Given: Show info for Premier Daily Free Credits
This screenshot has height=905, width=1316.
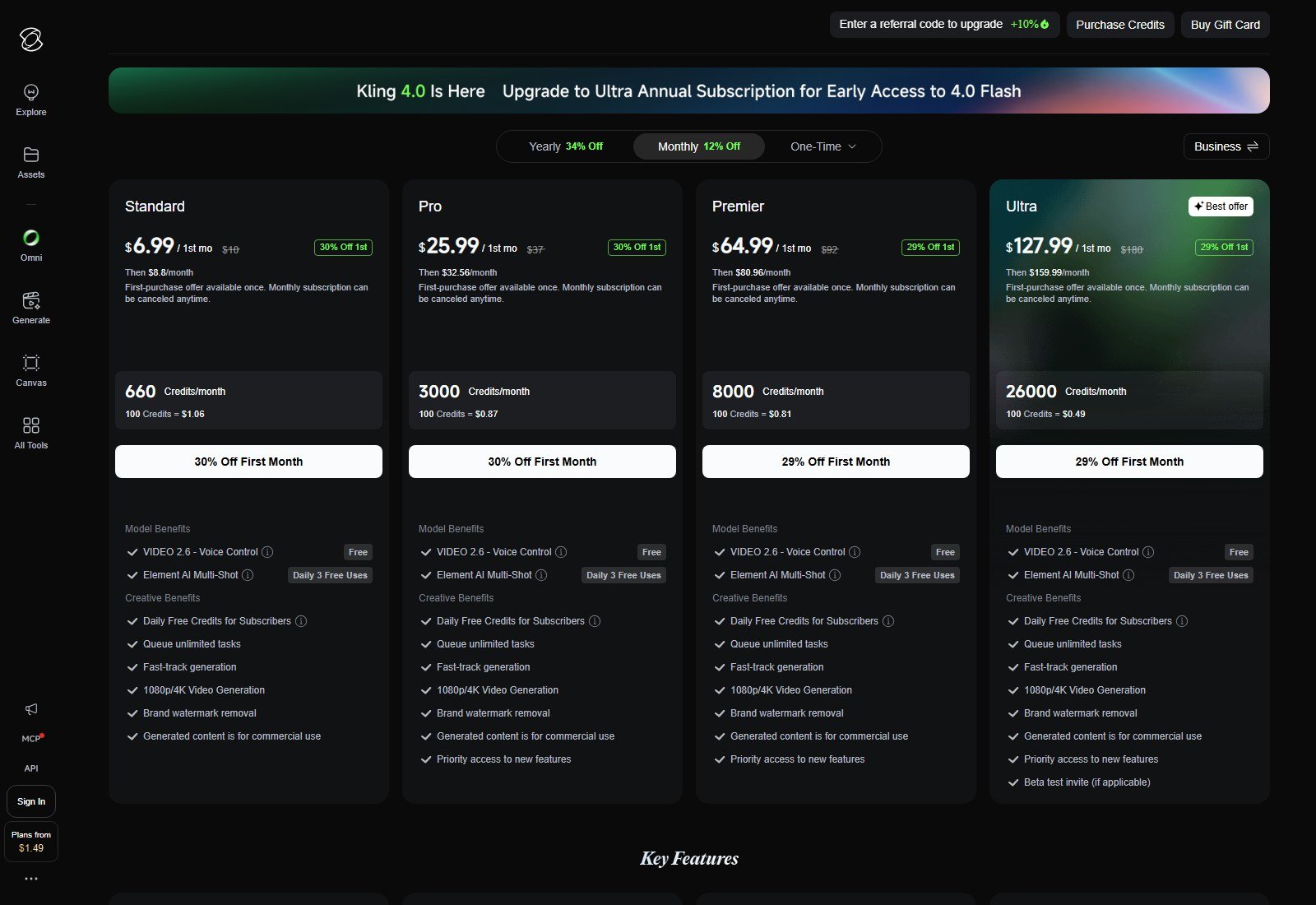Looking at the screenshot, I should [x=888, y=621].
